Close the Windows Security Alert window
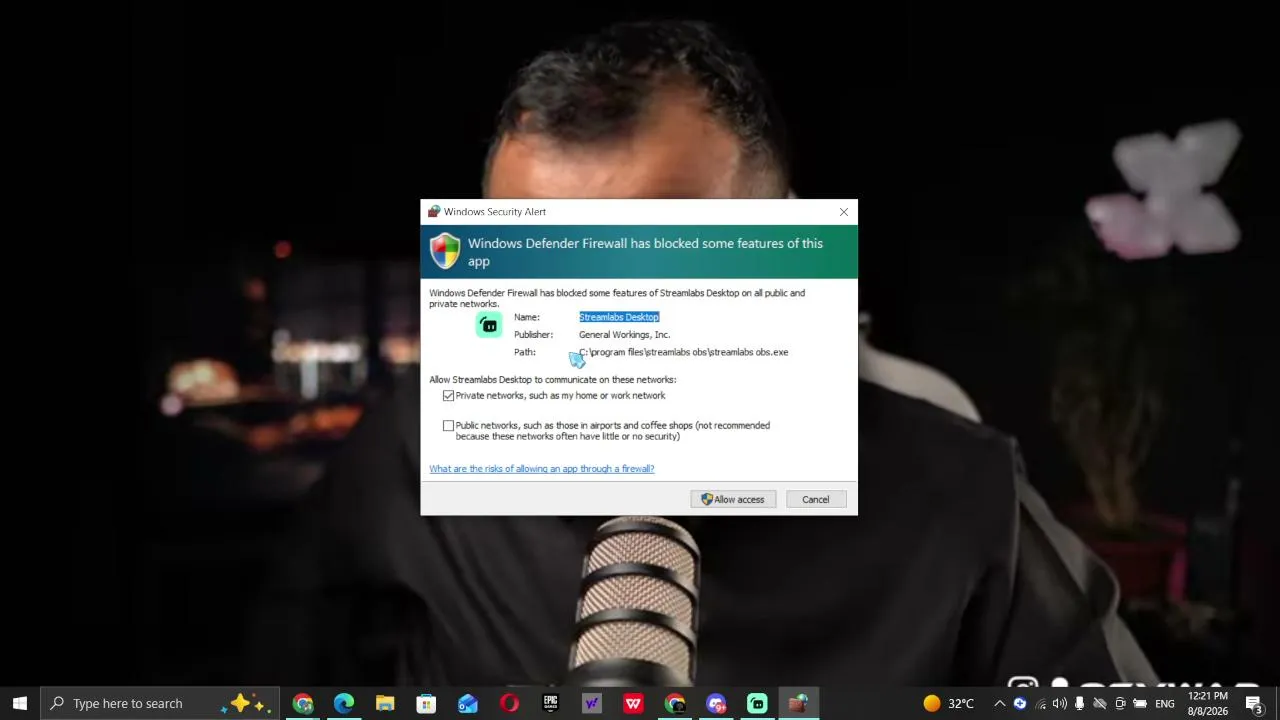The height and width of the screenshot is (720, 1280). 844,212
